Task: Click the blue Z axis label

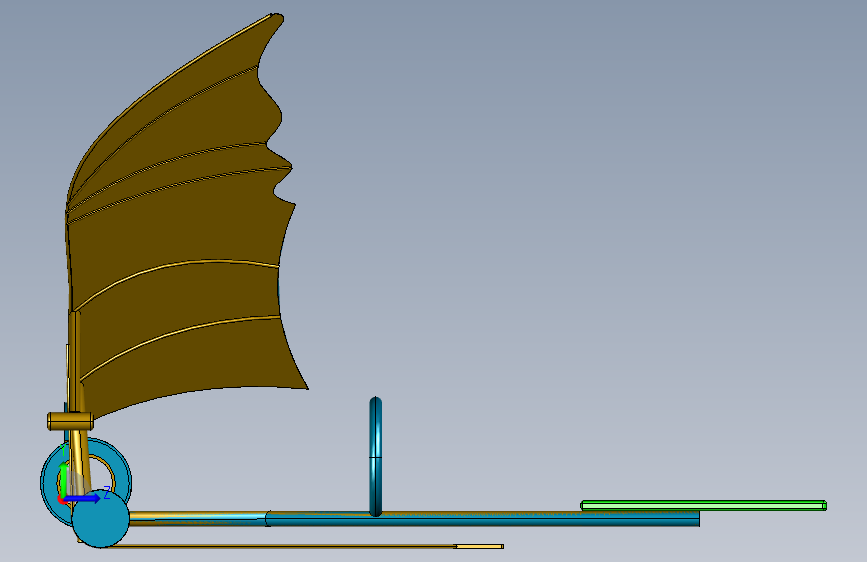Action: pyautogui.click(x=107, y=492)
